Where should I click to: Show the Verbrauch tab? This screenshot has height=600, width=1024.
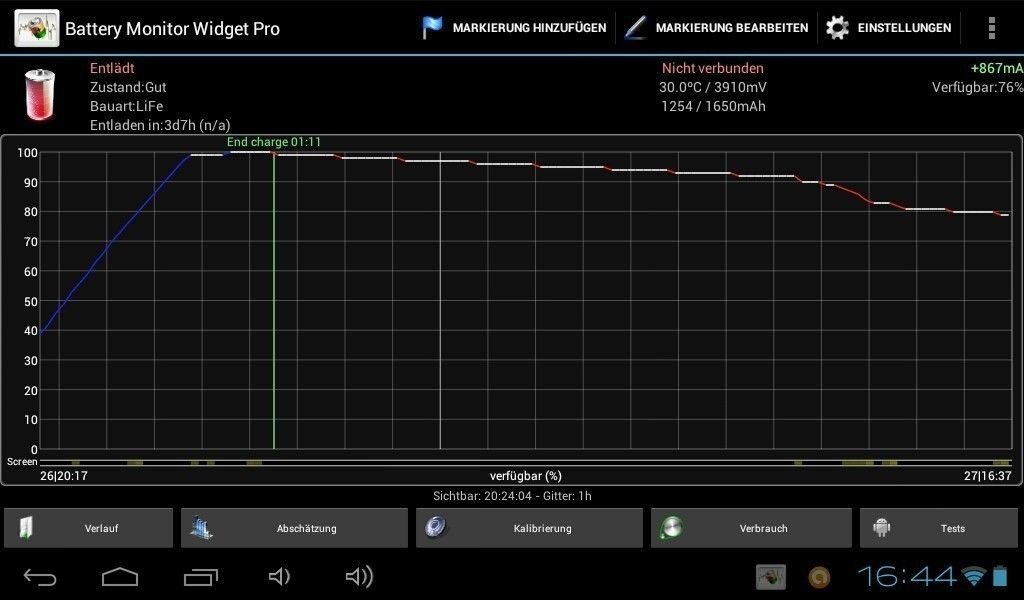coord(751,528)
